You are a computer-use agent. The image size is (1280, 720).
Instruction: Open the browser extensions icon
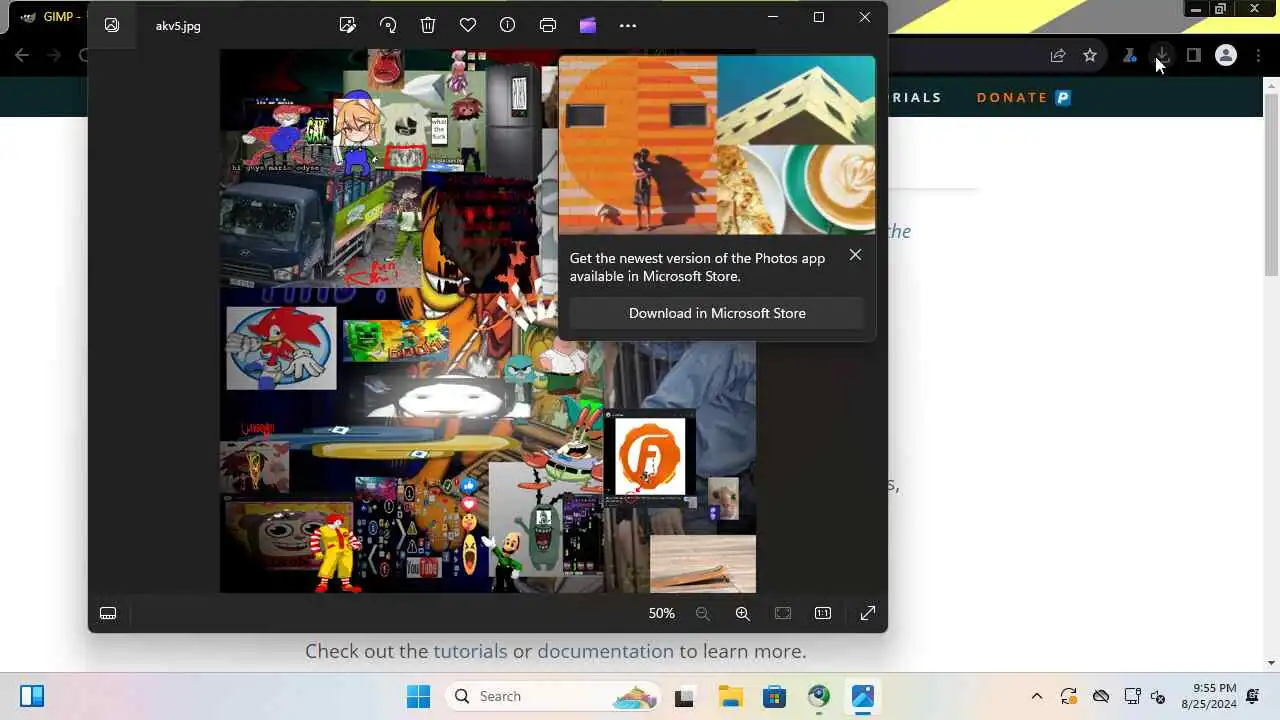click(x=1130, y=56)
